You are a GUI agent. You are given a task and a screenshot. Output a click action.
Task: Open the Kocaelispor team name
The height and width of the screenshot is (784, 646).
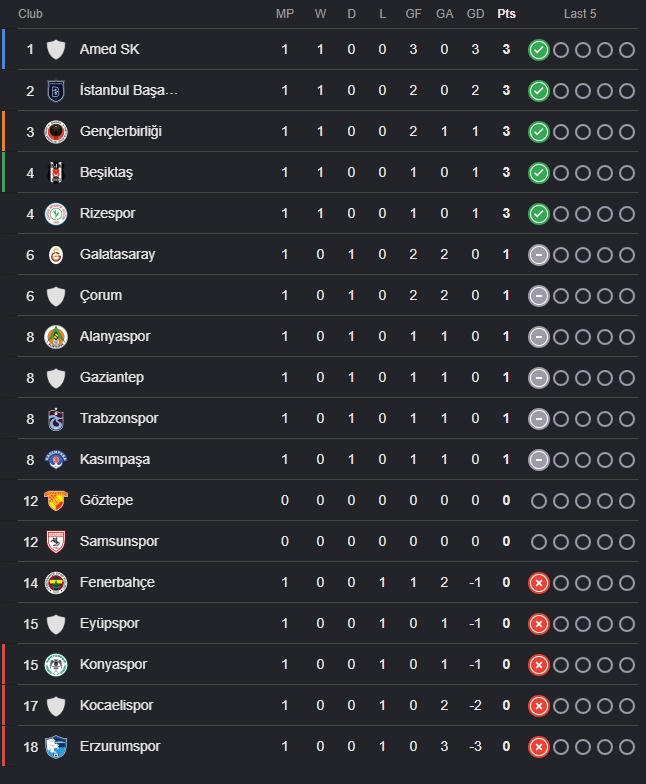116,706
